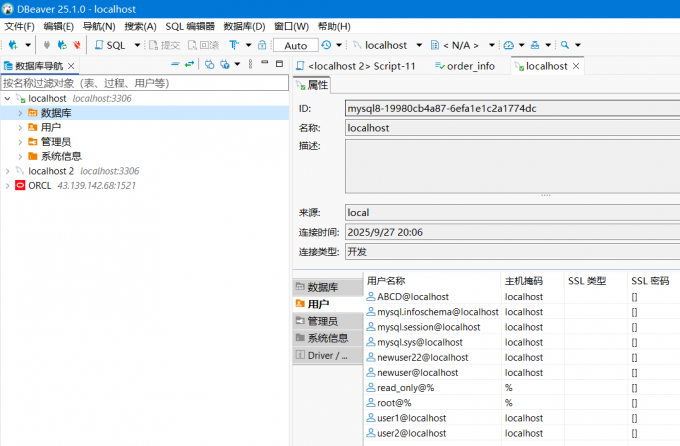Select the 管理员 side tab
Image resolution: width=680 pixels, height=446 pixels.
point(322,321)
